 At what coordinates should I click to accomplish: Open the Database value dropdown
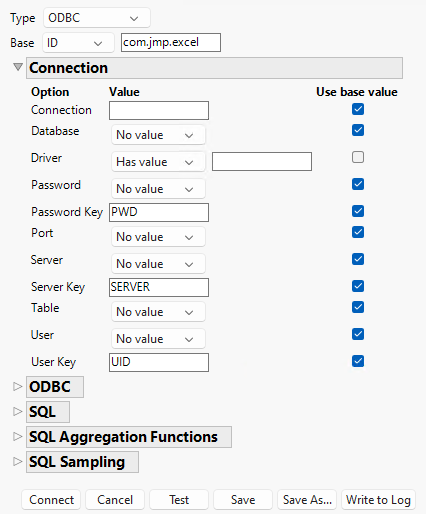tap(158, 135)
